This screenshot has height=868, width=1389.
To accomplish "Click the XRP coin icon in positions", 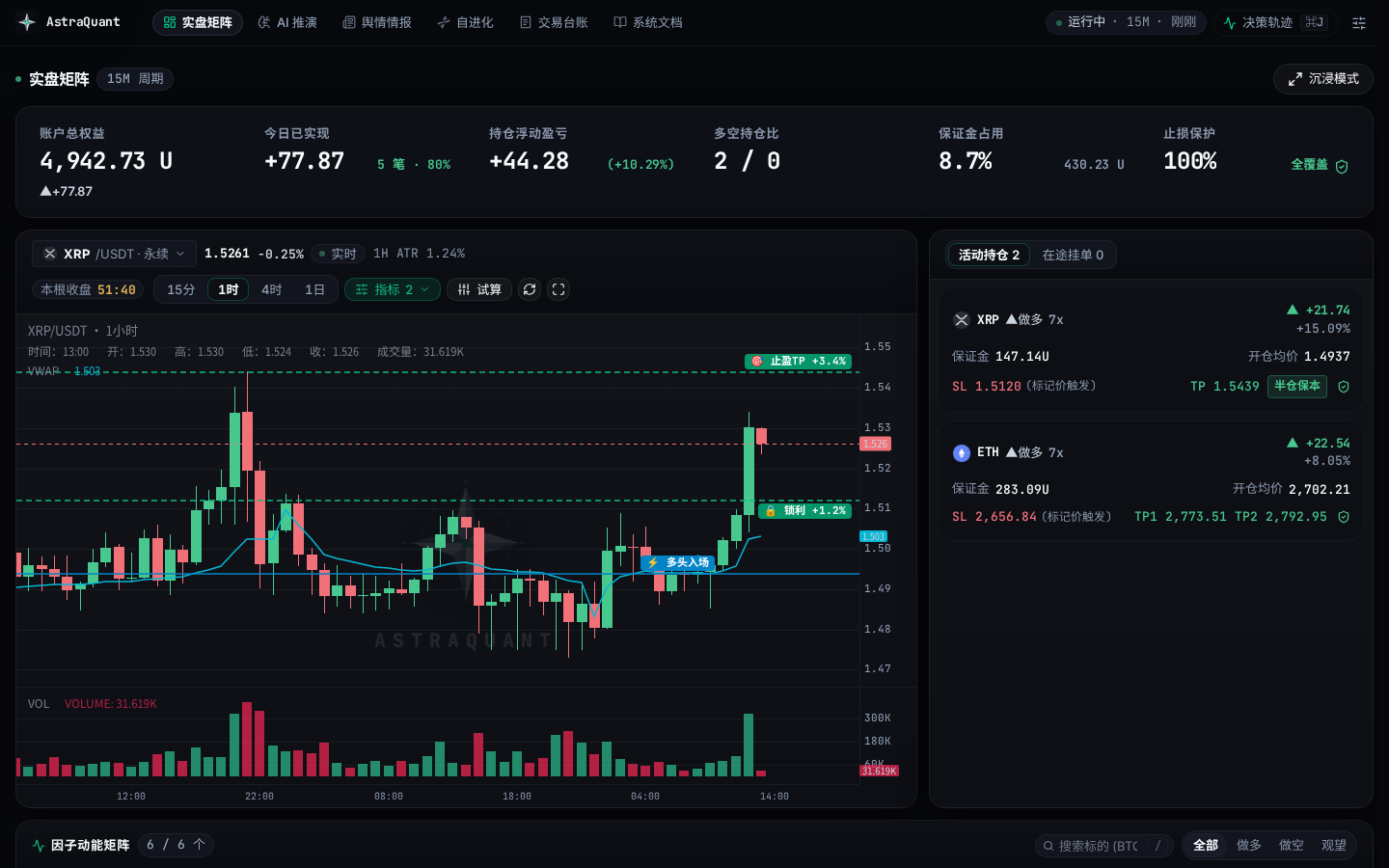I will (x=962, y=320).
